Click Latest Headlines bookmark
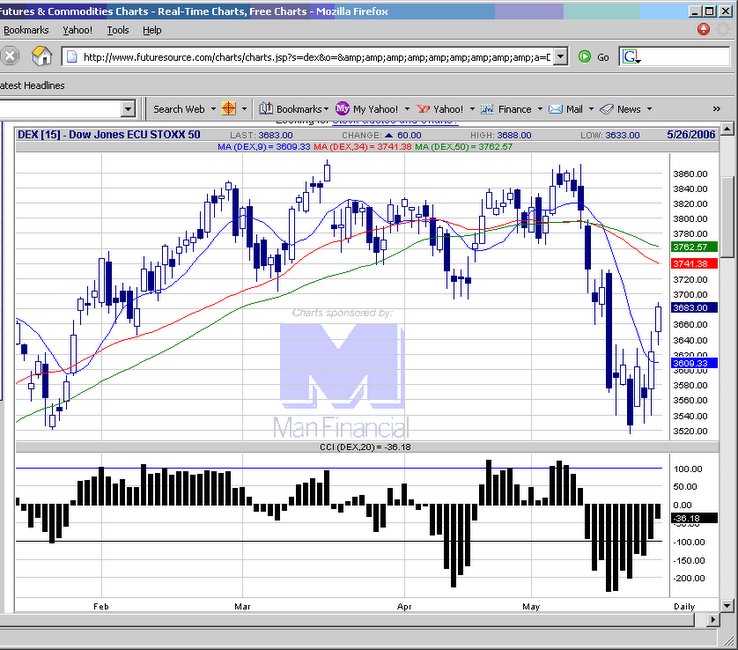 coord(32,85)
